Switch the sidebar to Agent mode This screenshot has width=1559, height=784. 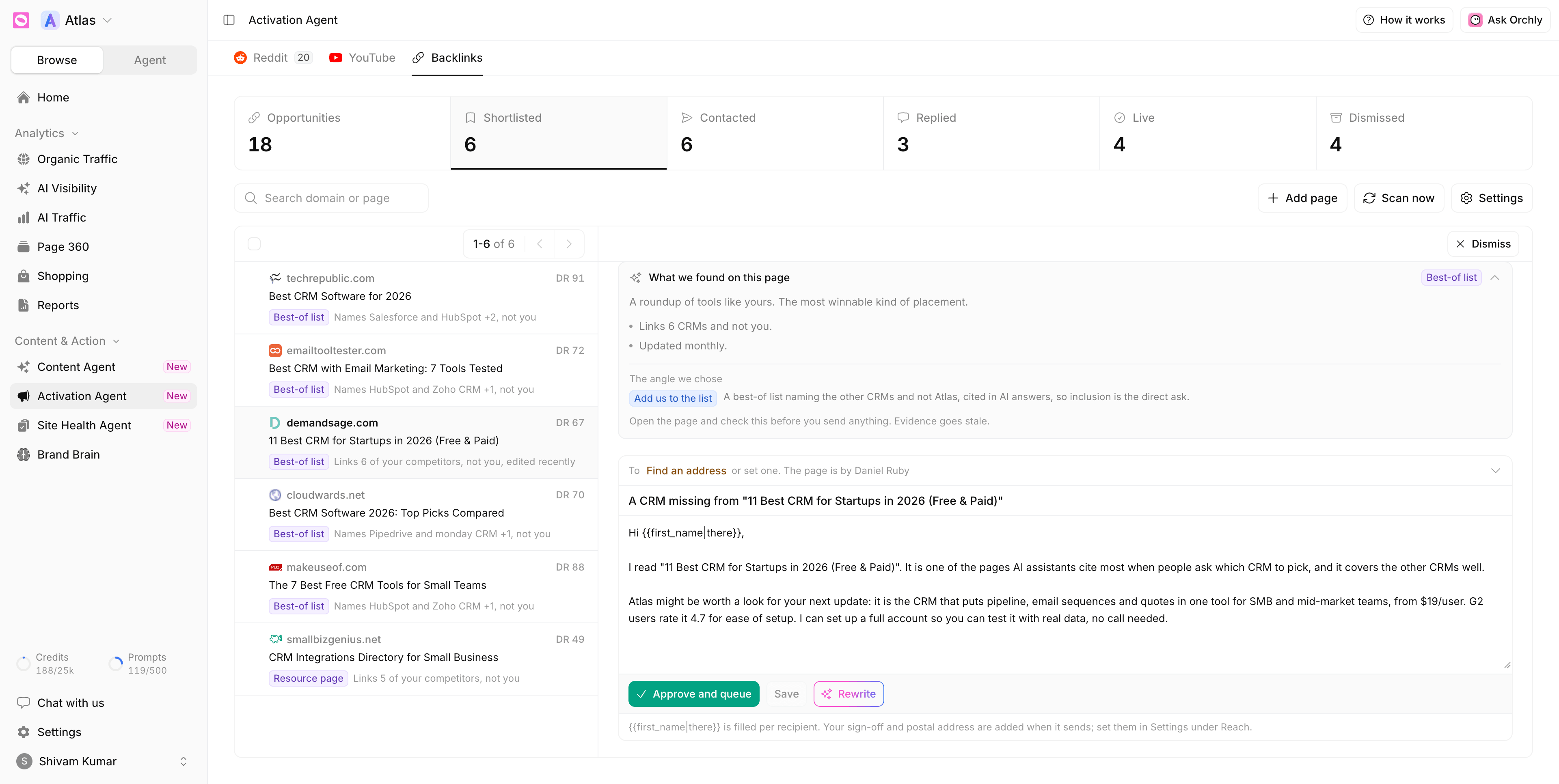pyautogui.click(x=150, y=60)
